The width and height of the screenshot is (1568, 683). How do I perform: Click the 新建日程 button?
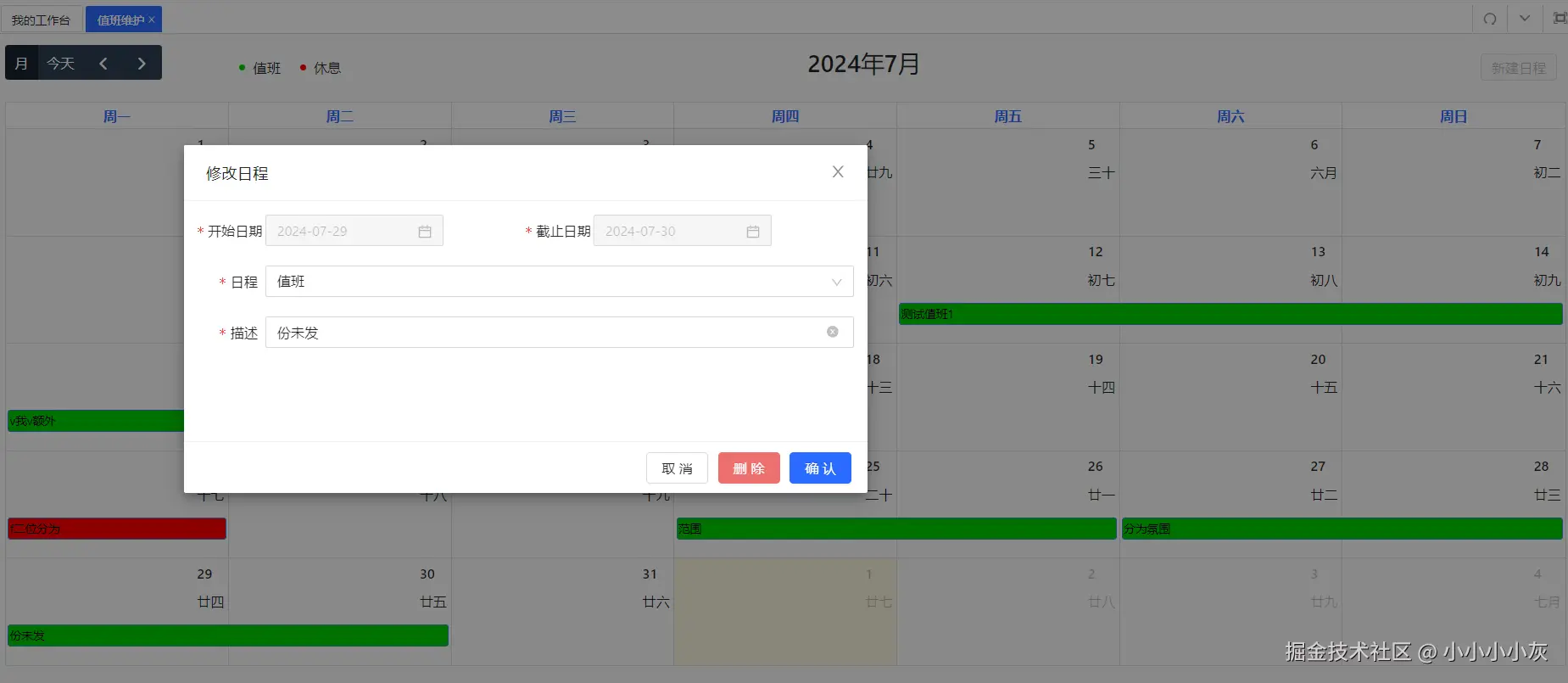point(1518,68)
